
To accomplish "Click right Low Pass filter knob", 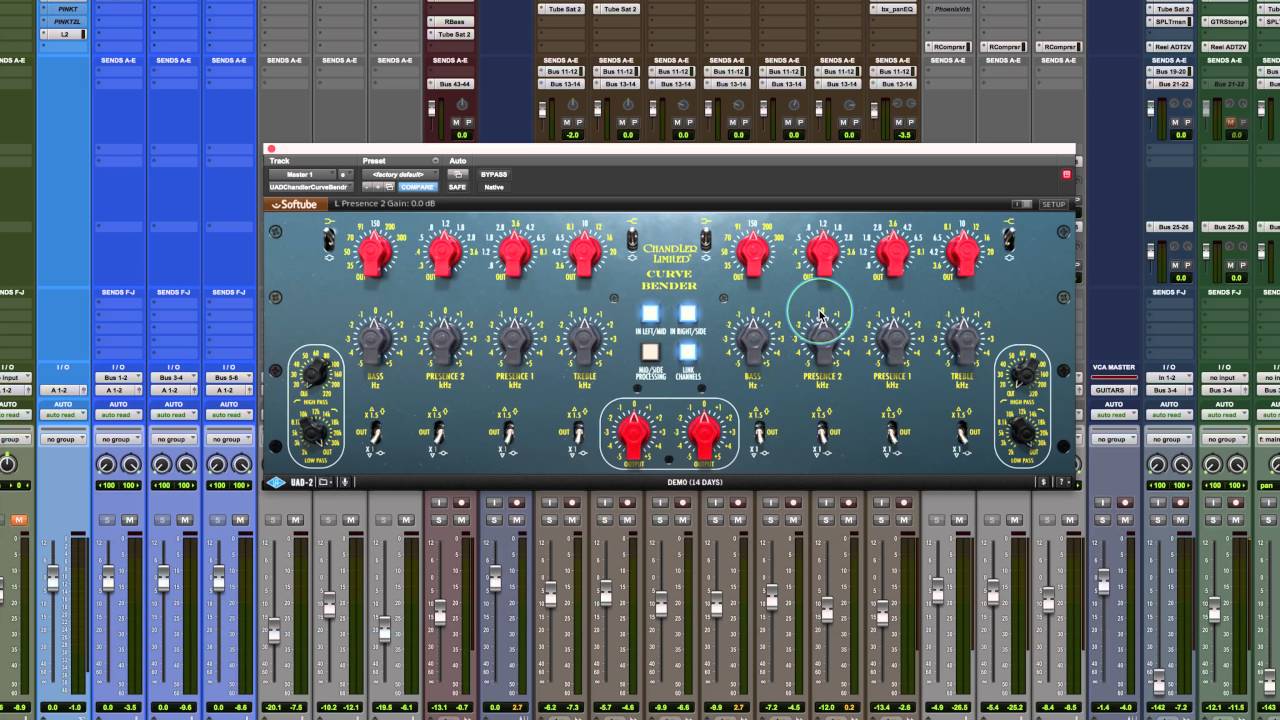I will point(1022,432).
